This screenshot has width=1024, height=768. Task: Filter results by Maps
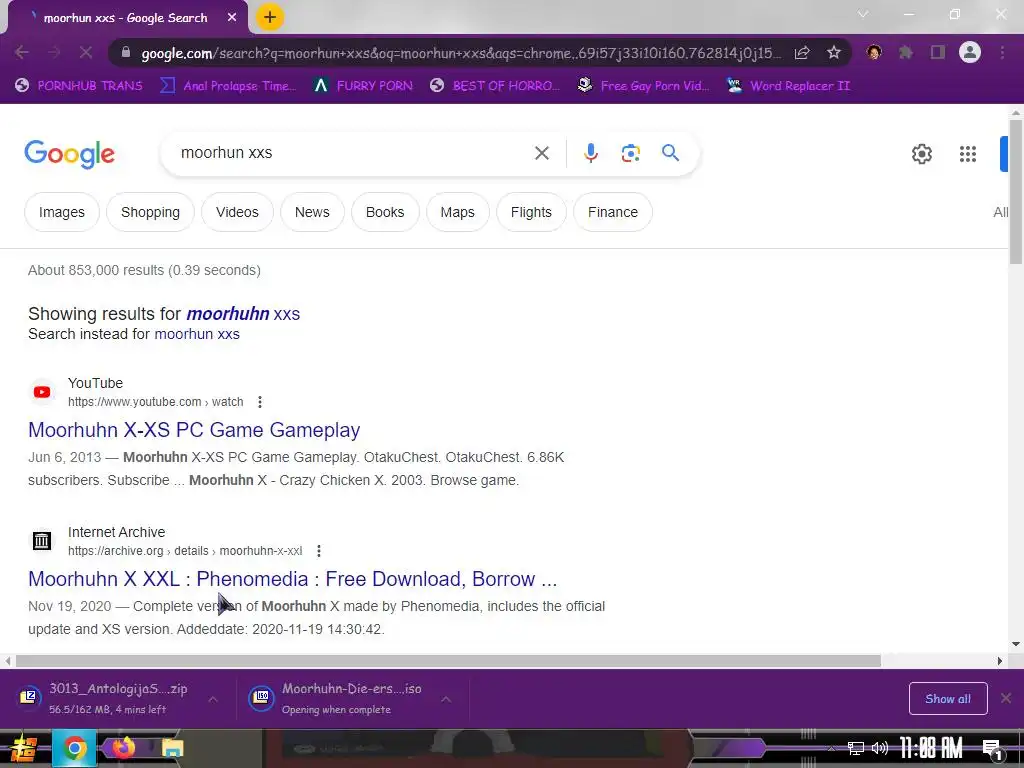(457, 212)
